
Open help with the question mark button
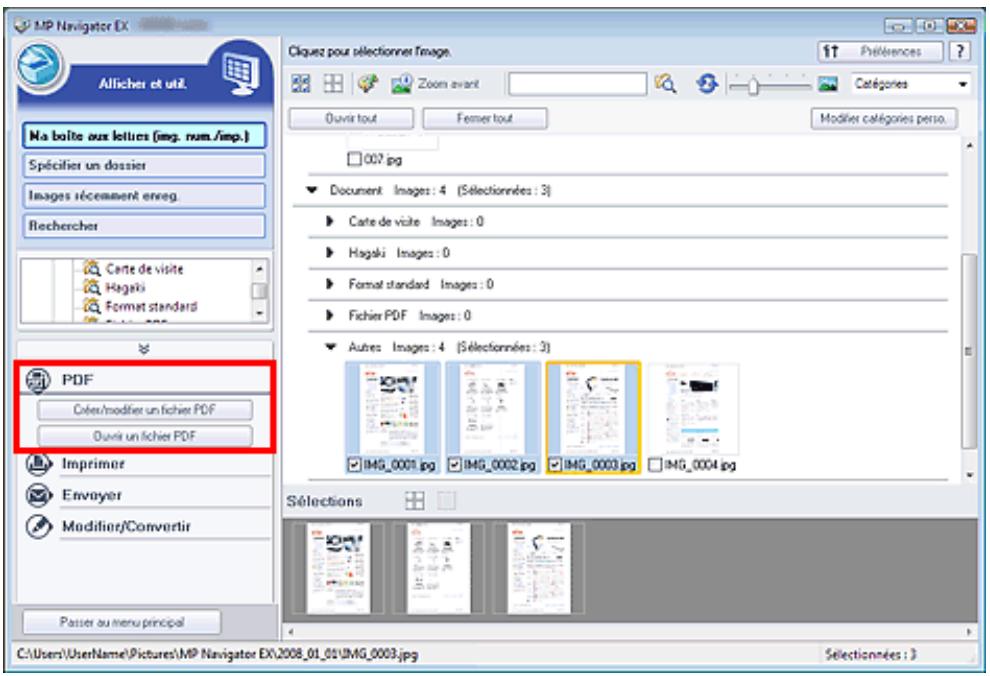960,51
